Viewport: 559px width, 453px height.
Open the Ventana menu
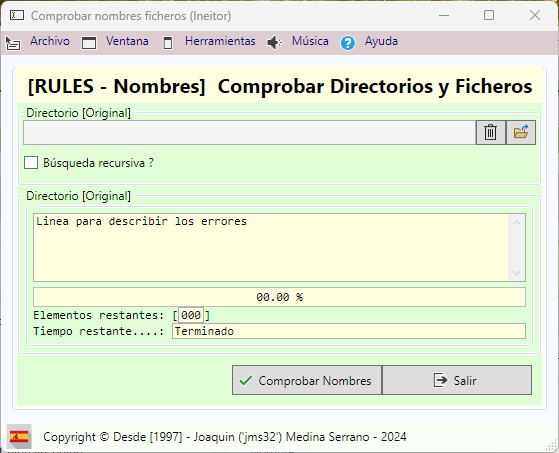click(x=127, y=41)
